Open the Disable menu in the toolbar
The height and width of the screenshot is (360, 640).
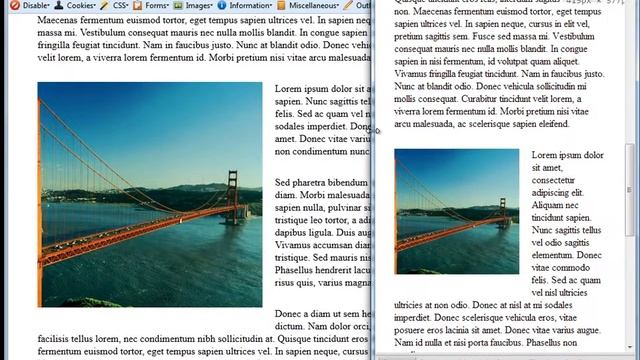coord(30,5)
